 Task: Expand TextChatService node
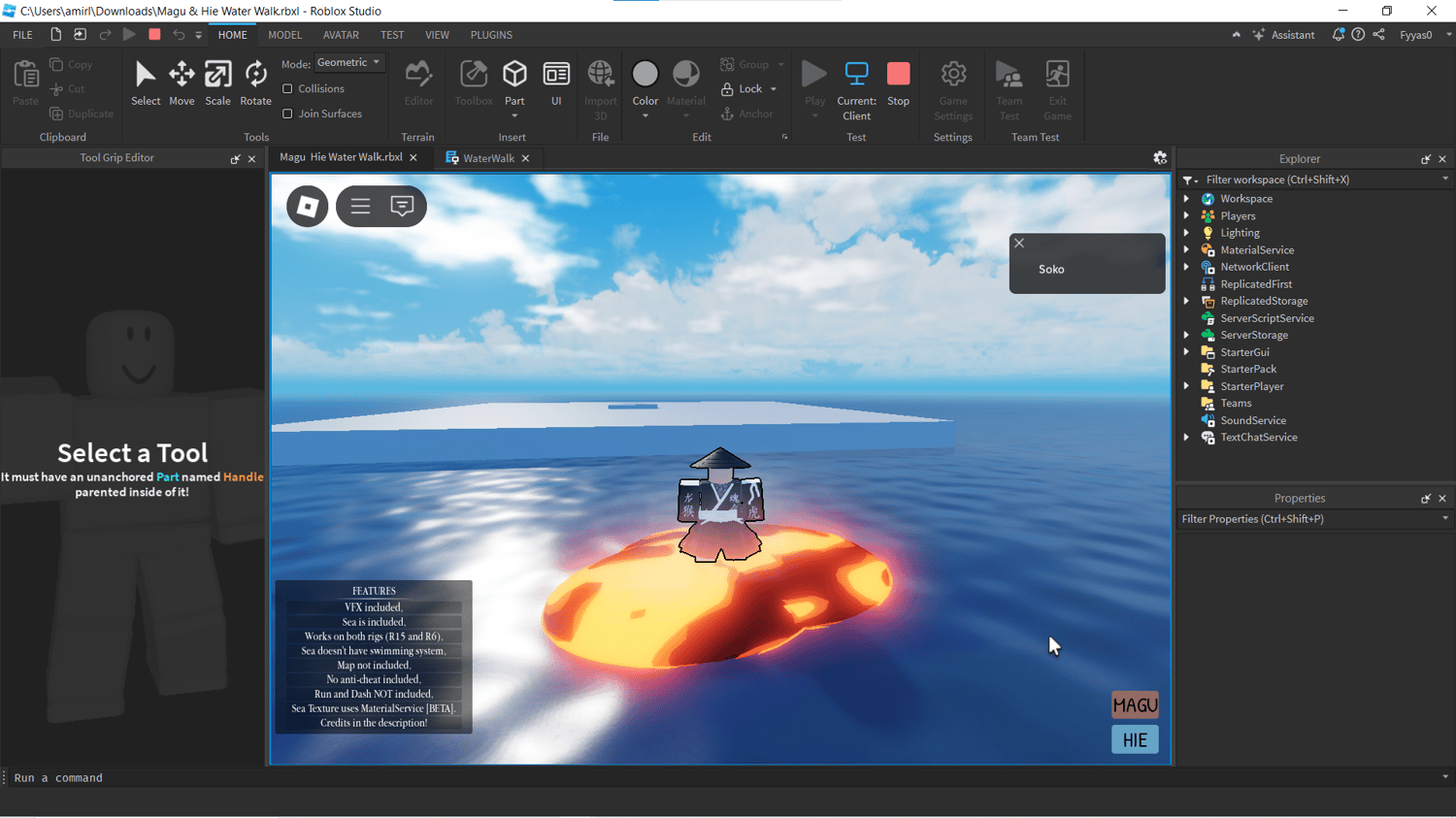coord(1186,437)
